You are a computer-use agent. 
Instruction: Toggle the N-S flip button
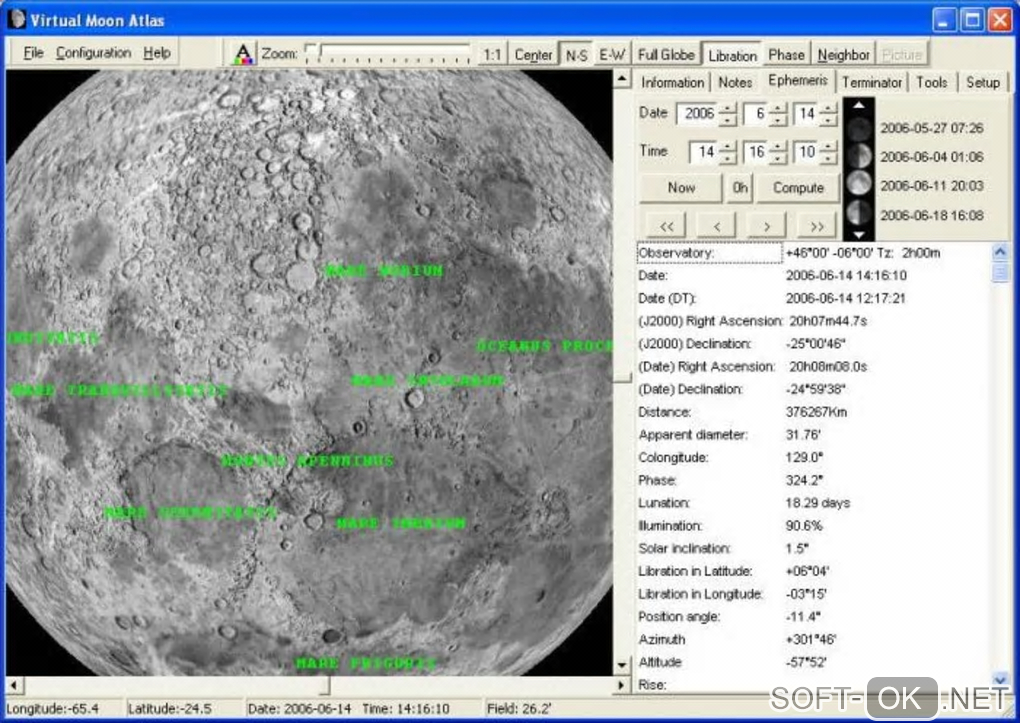coord(576,55)
